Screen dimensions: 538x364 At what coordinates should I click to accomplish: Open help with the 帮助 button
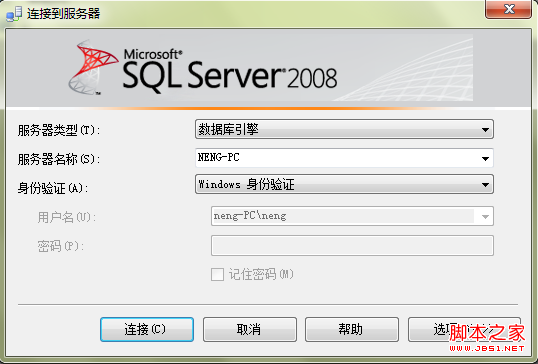point(352,329)
